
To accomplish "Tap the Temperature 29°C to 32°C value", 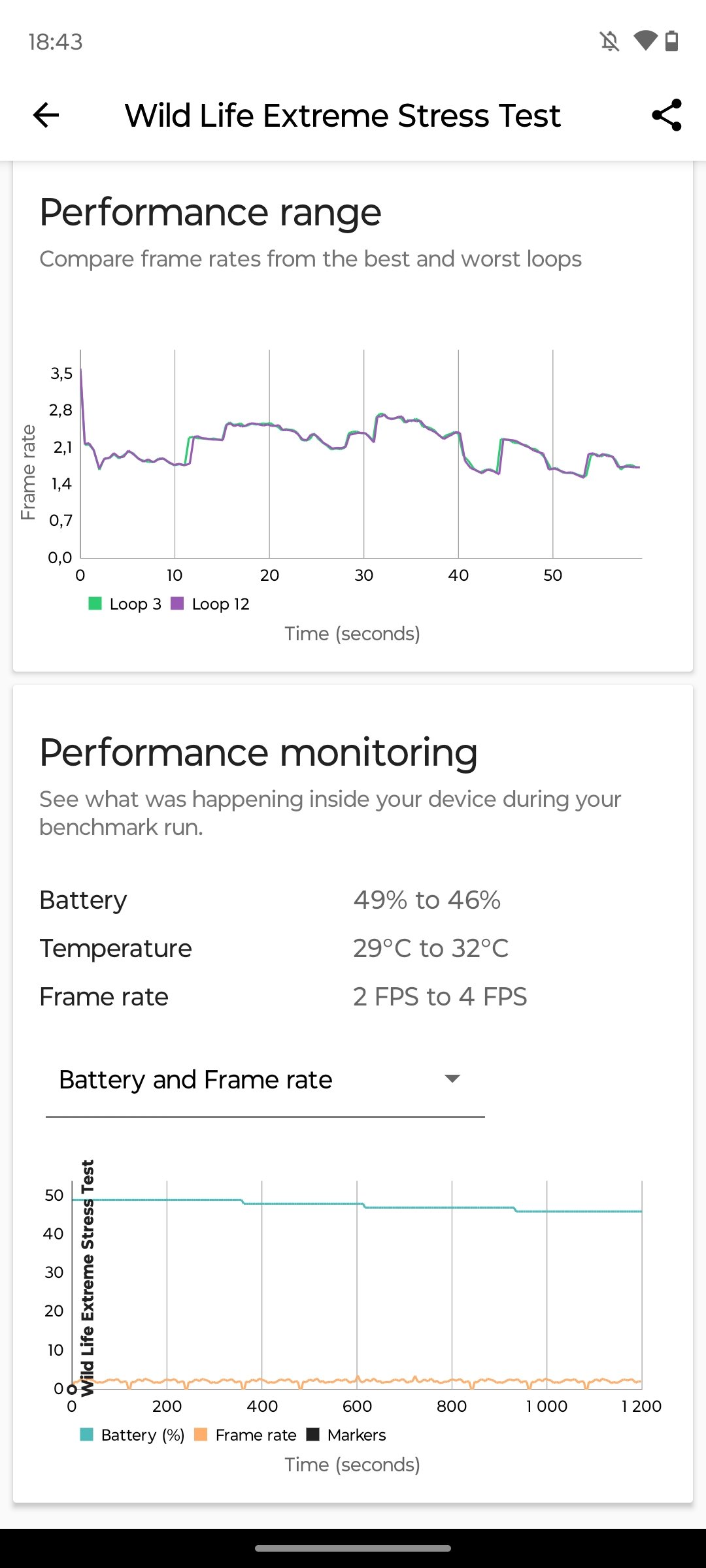I will pyautogui.click(x=431, y=949).
